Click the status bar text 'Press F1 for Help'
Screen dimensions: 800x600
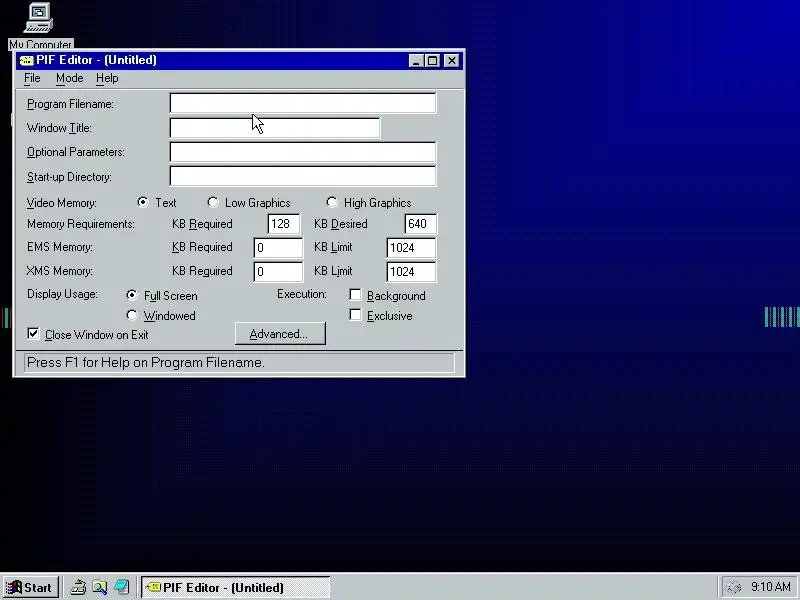pos(146,362)
